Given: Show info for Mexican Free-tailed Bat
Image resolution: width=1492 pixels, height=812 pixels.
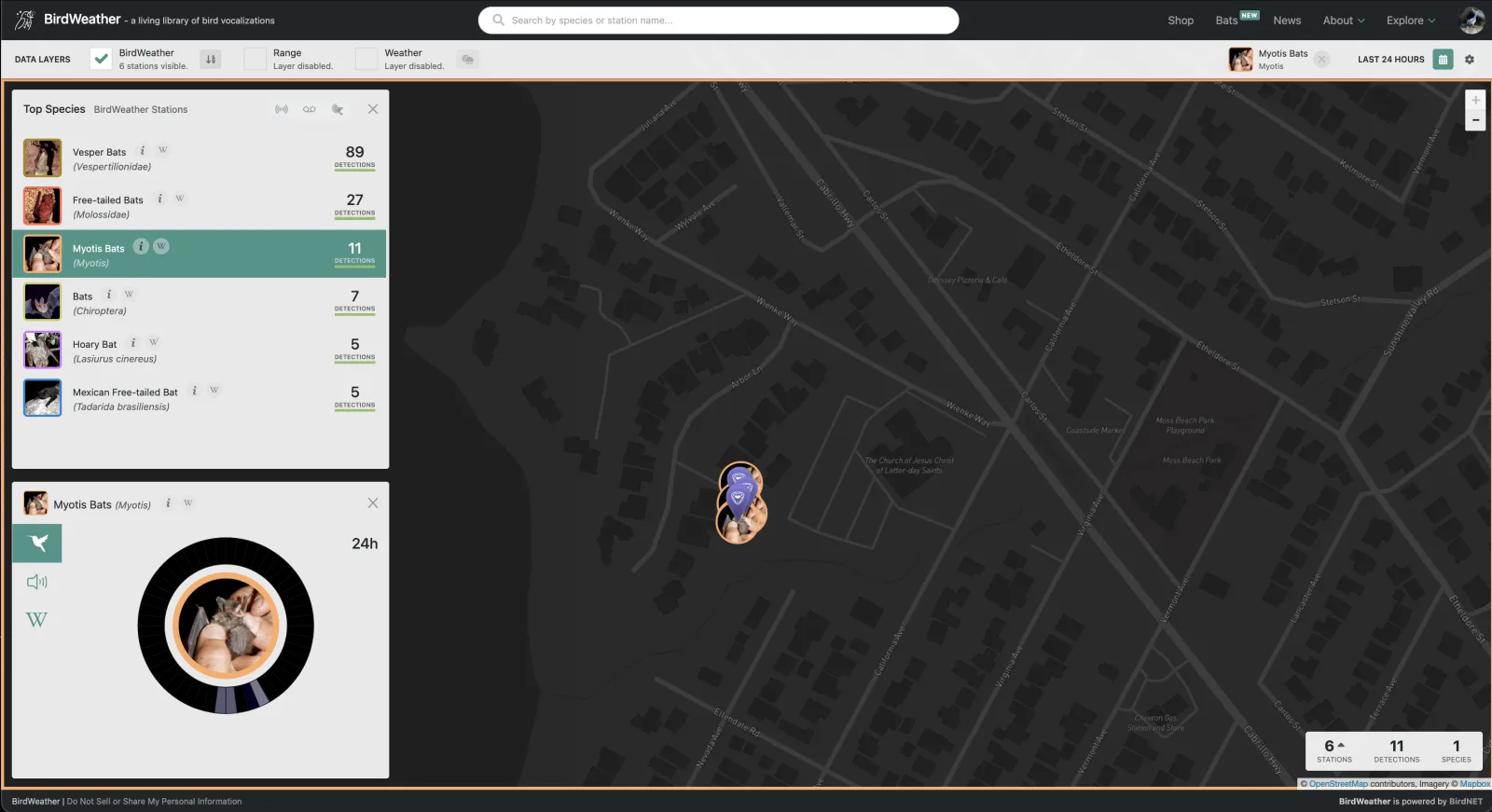Looking at the screenshot, I should tap(194, 391).
